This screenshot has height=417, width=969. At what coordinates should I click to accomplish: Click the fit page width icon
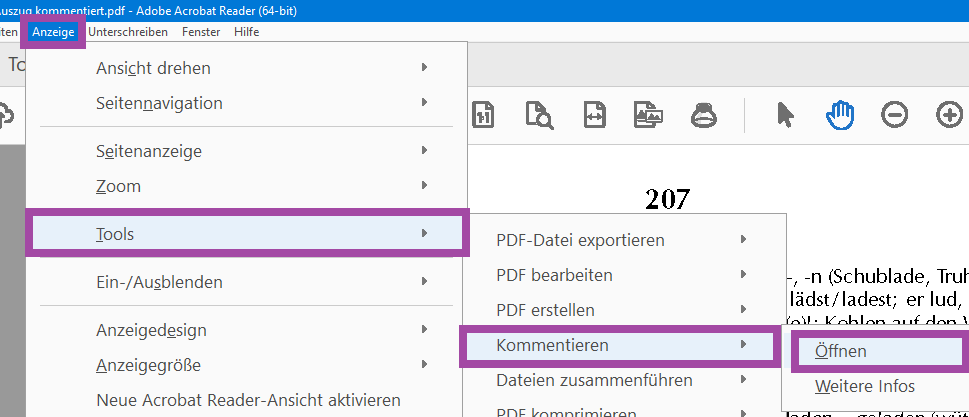[595, 114]
